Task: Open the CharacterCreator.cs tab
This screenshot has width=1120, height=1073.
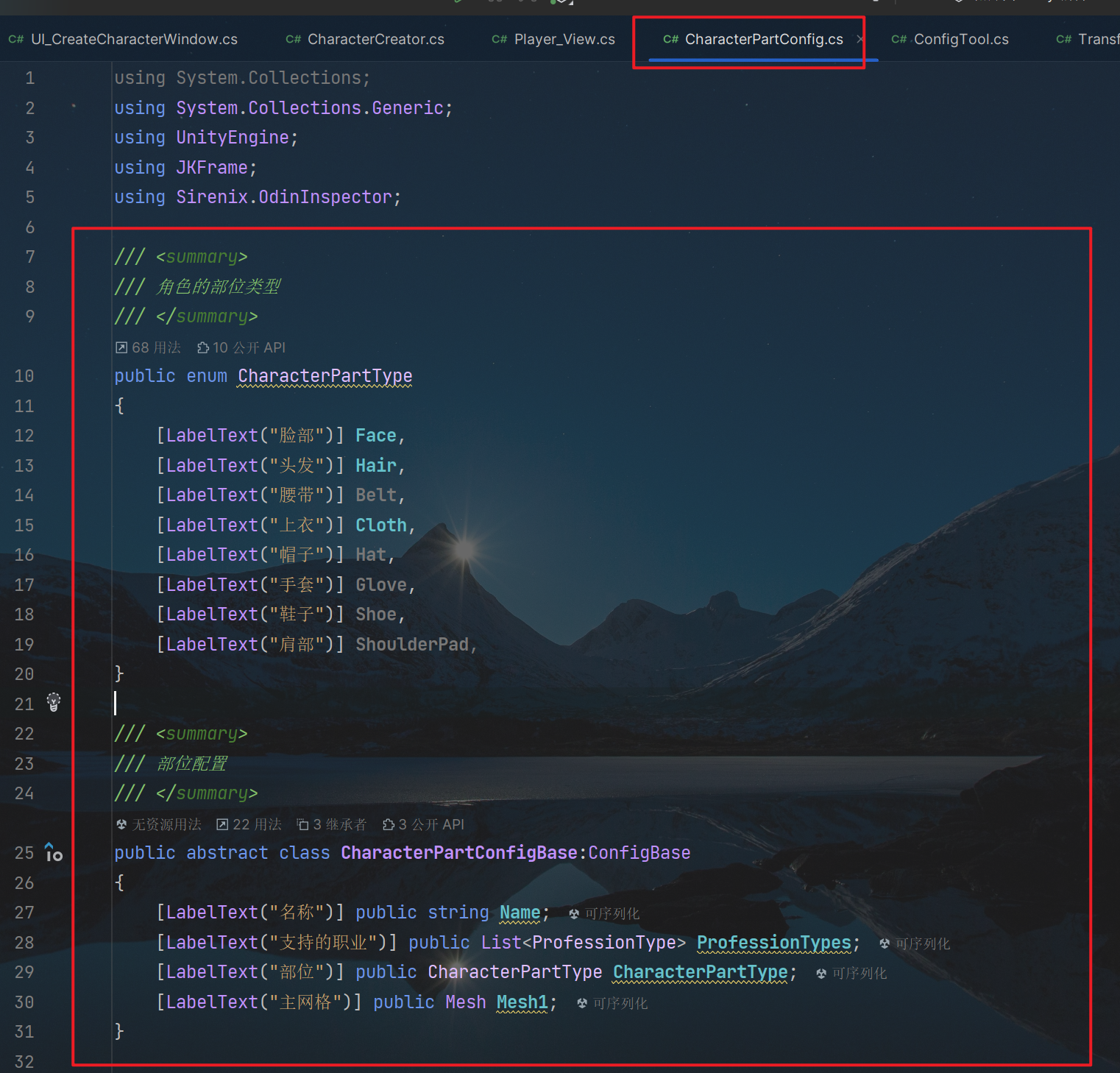Action: (x=366, y=40)
